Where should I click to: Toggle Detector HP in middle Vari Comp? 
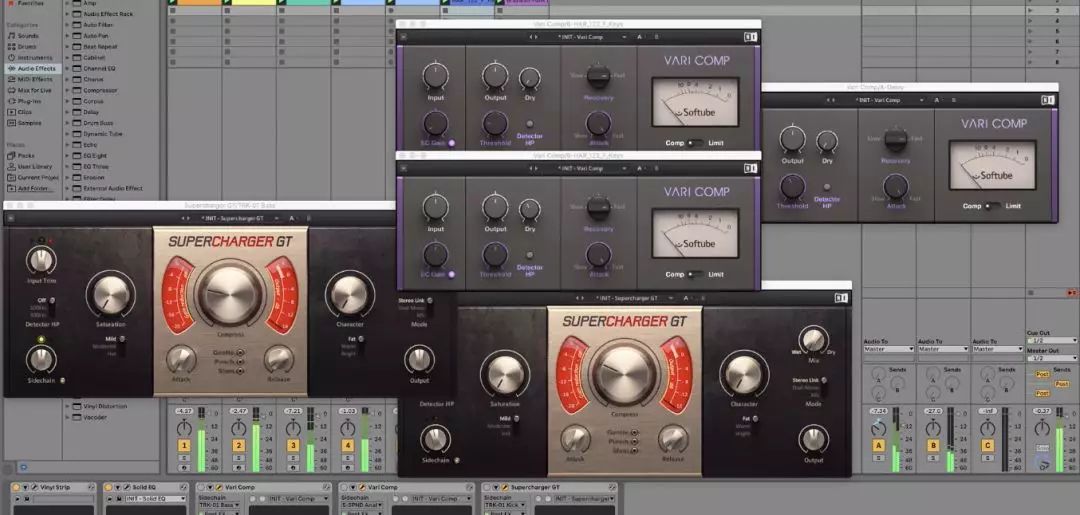530,255
